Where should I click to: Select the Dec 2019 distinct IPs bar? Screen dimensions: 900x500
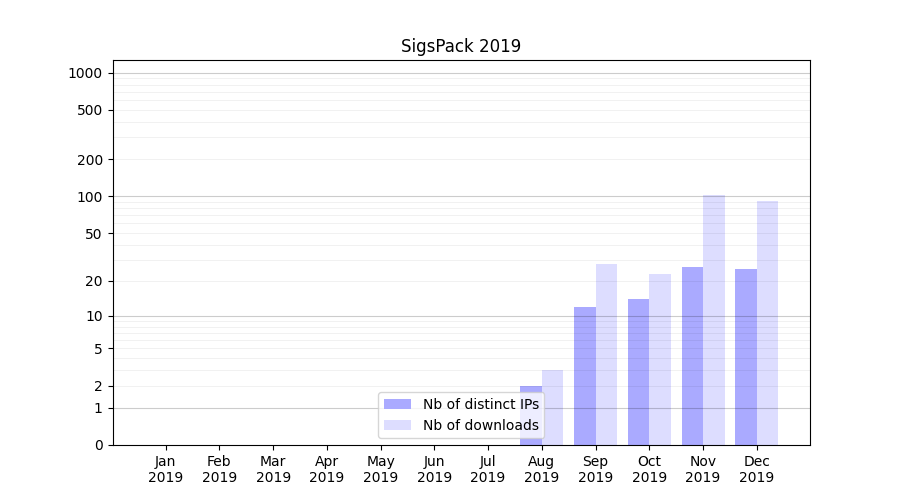(x=746, y=356)
